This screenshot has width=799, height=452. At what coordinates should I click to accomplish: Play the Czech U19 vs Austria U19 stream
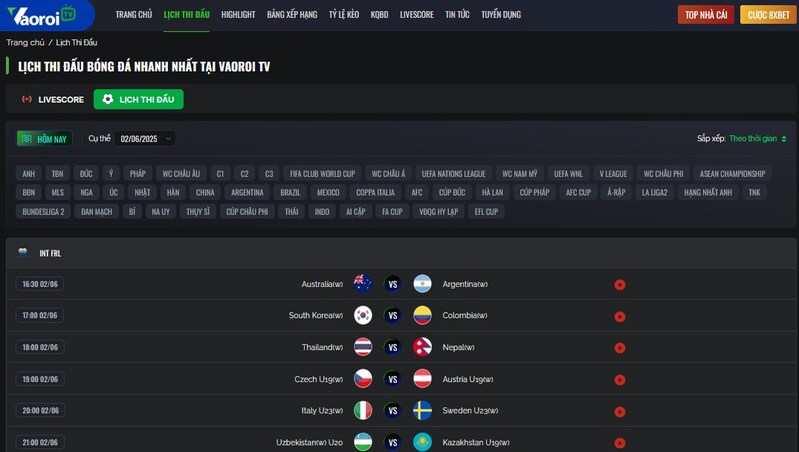point(620,380)
